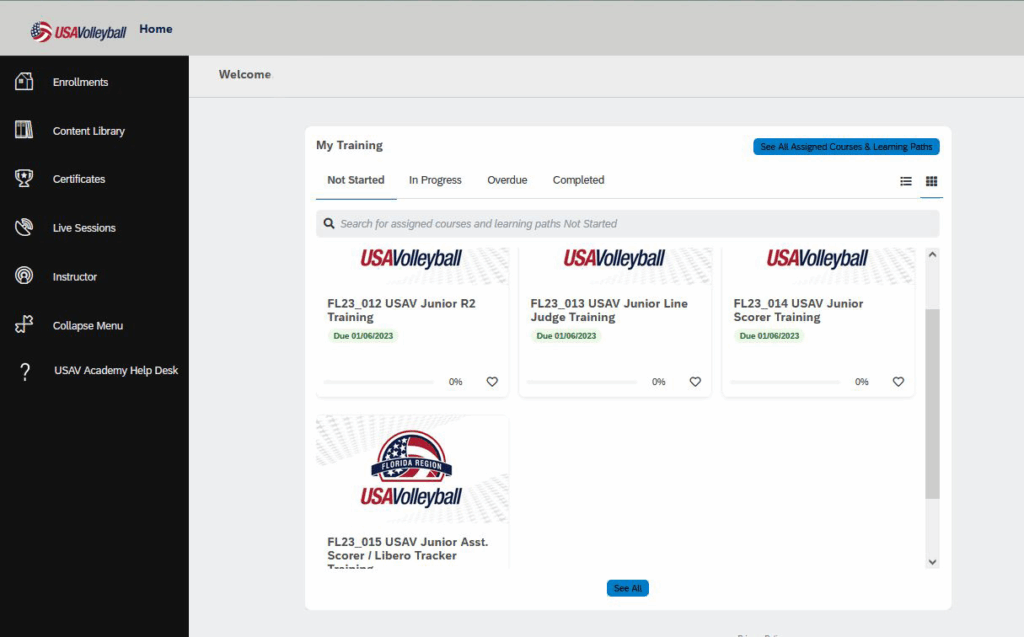Click See All Assigned Courses & Learning Paths

tap(846, 147)
